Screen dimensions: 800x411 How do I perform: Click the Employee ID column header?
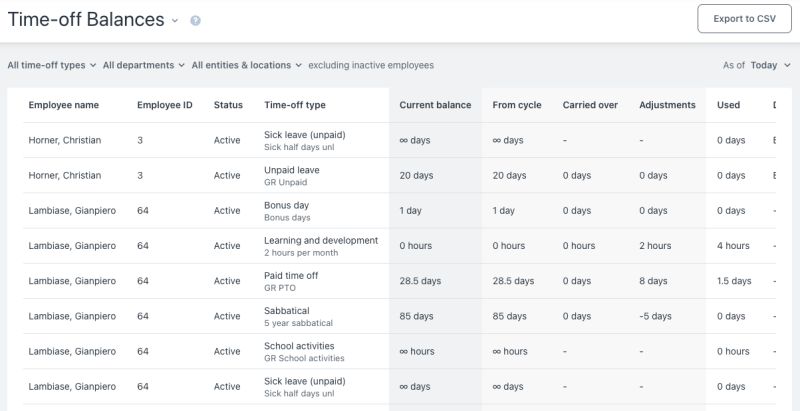coord(165,105)
